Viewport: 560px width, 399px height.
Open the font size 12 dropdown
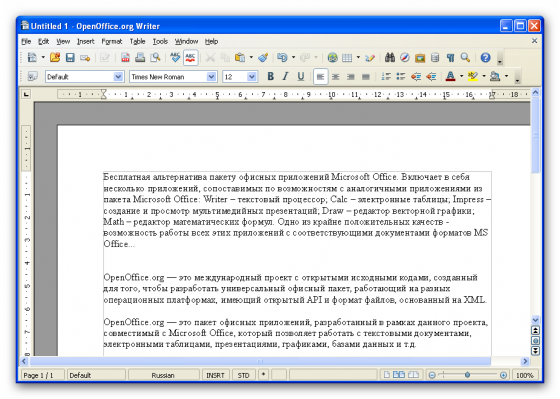(251, 77)
